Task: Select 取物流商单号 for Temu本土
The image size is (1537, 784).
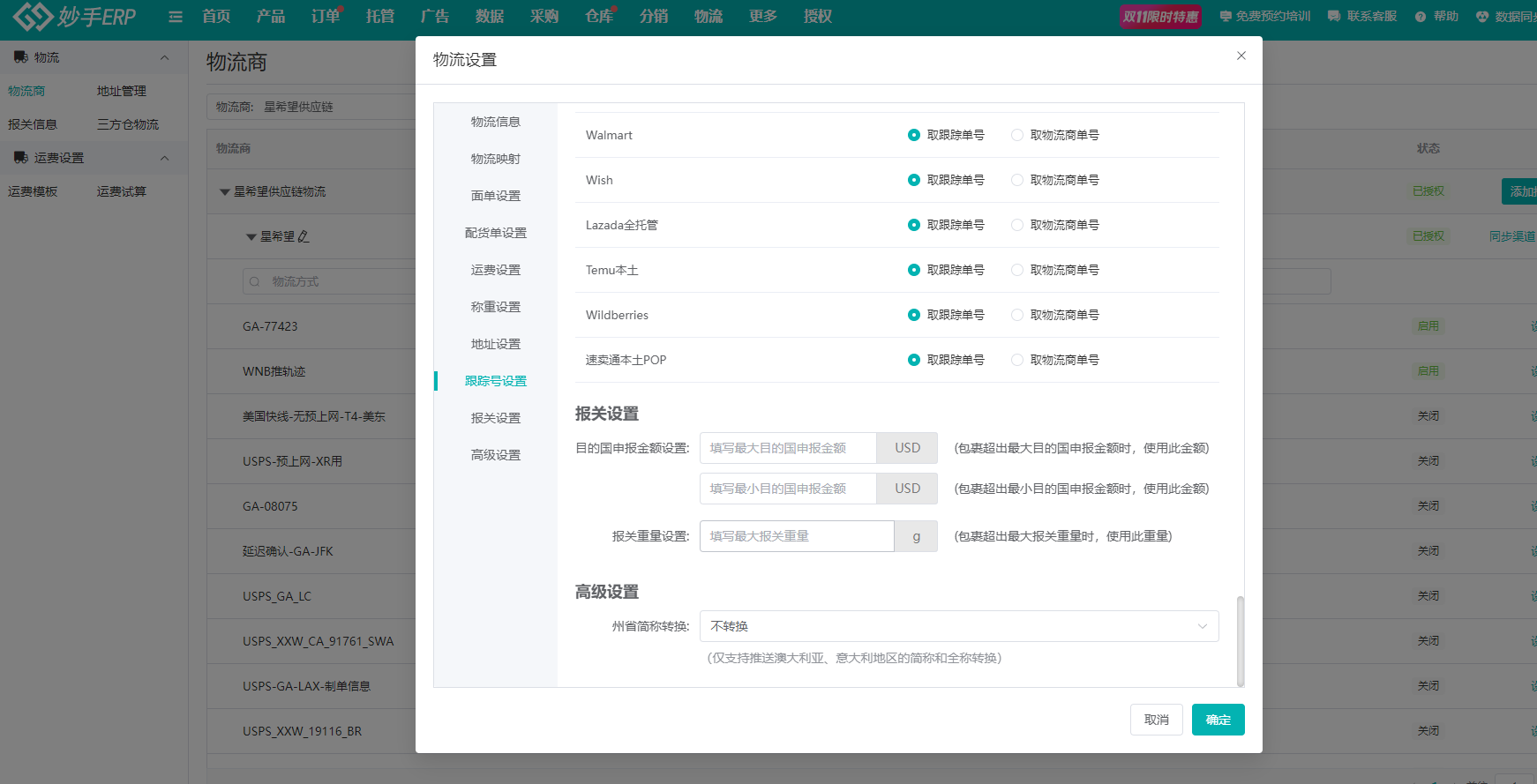Action: click(1017, 270)
